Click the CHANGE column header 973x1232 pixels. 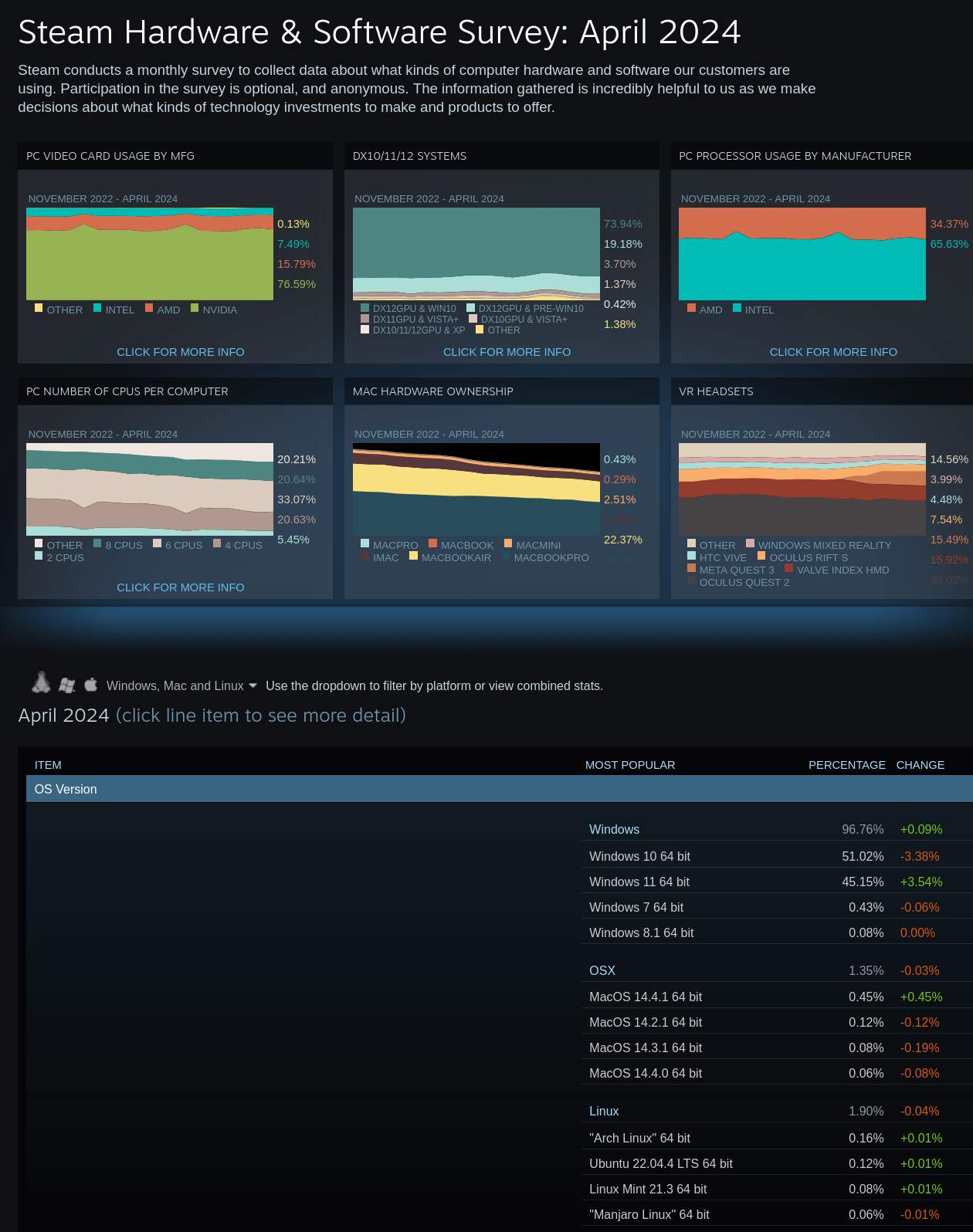920,765
